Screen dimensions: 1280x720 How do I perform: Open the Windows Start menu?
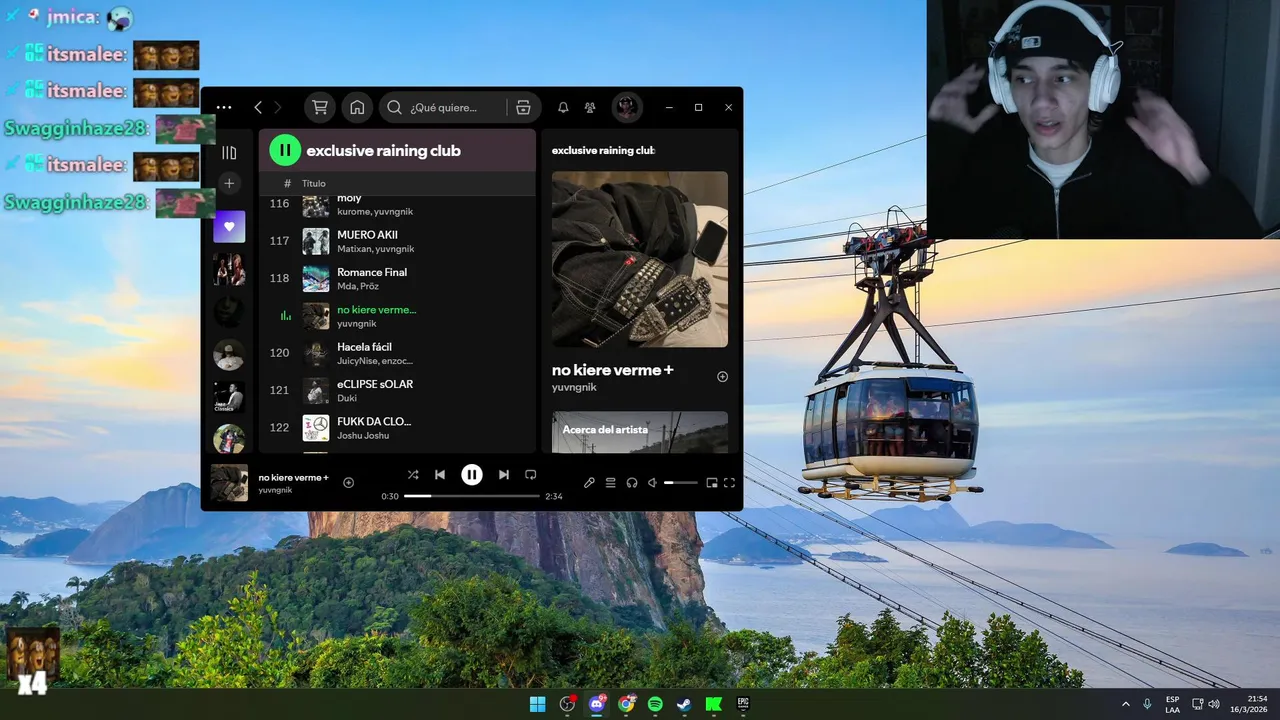click(538, 704)
